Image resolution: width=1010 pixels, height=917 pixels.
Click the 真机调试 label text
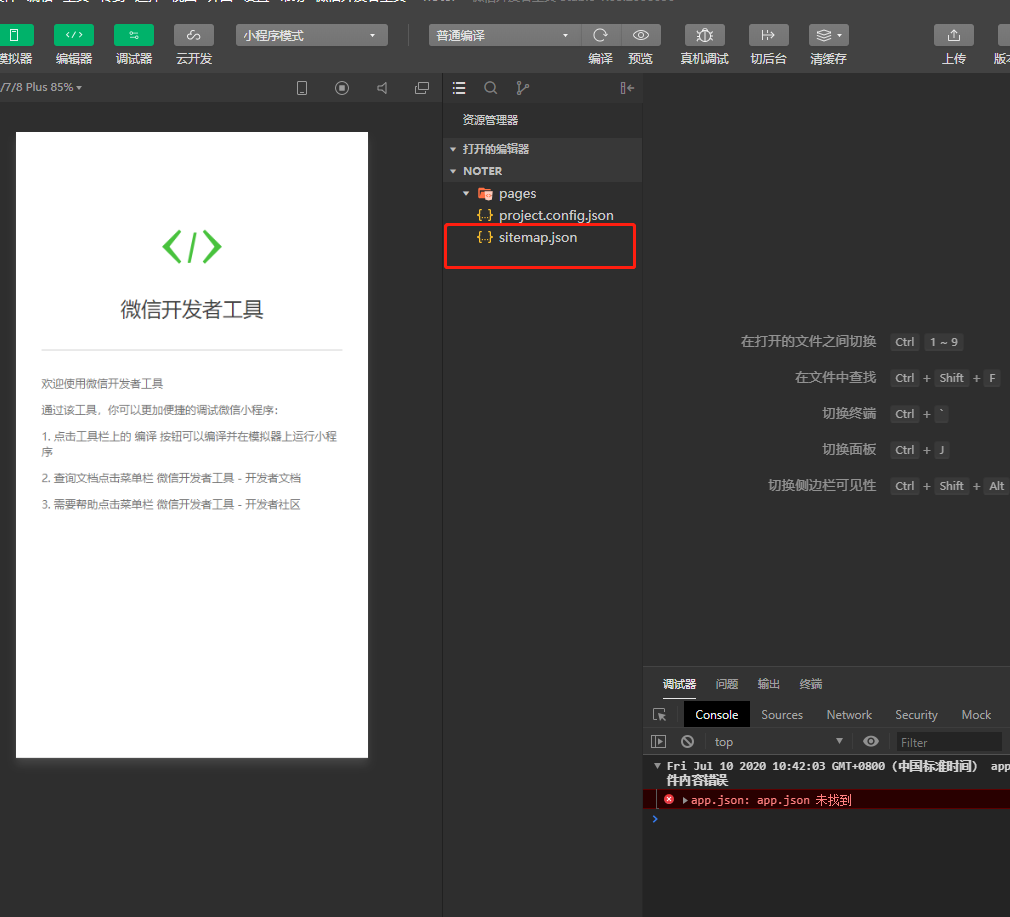point(705,59)
